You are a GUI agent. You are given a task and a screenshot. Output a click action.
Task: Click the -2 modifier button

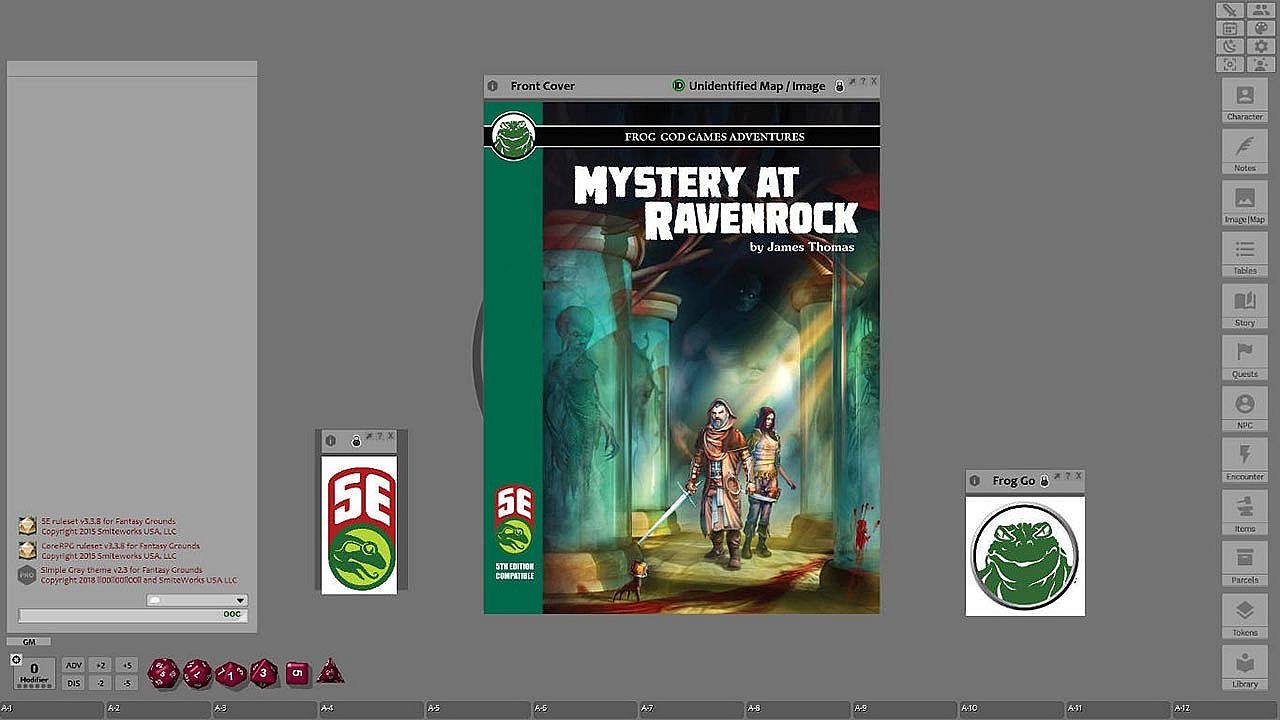[x=100, y=683]
